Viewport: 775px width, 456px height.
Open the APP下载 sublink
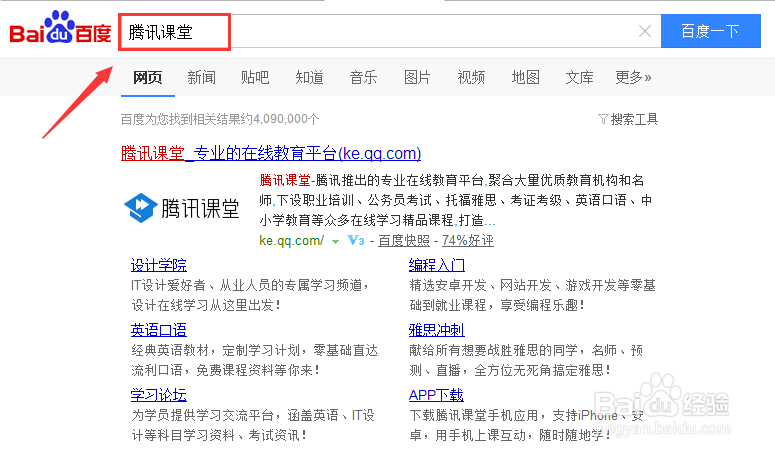[436, 395]
